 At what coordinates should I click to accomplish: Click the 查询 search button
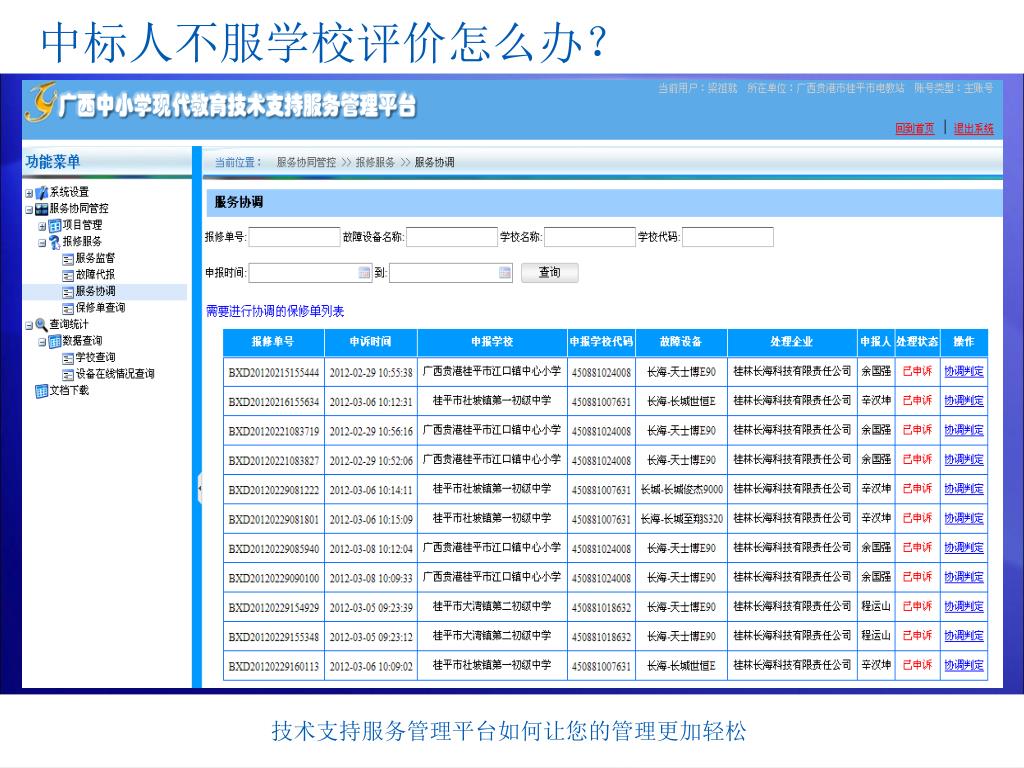pyautogui.click(x=549, y=272)
